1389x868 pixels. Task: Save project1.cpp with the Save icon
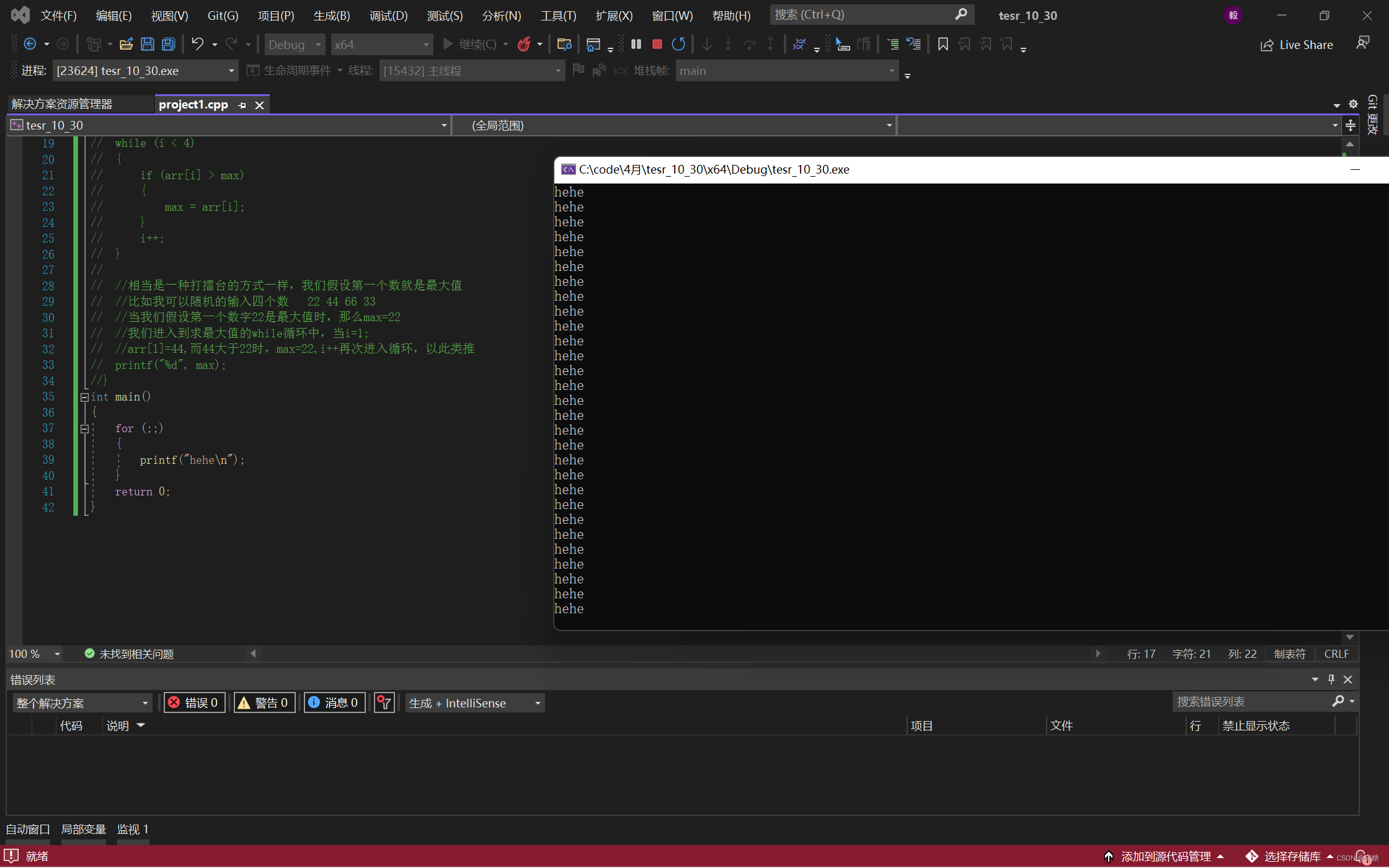(147, 45)
